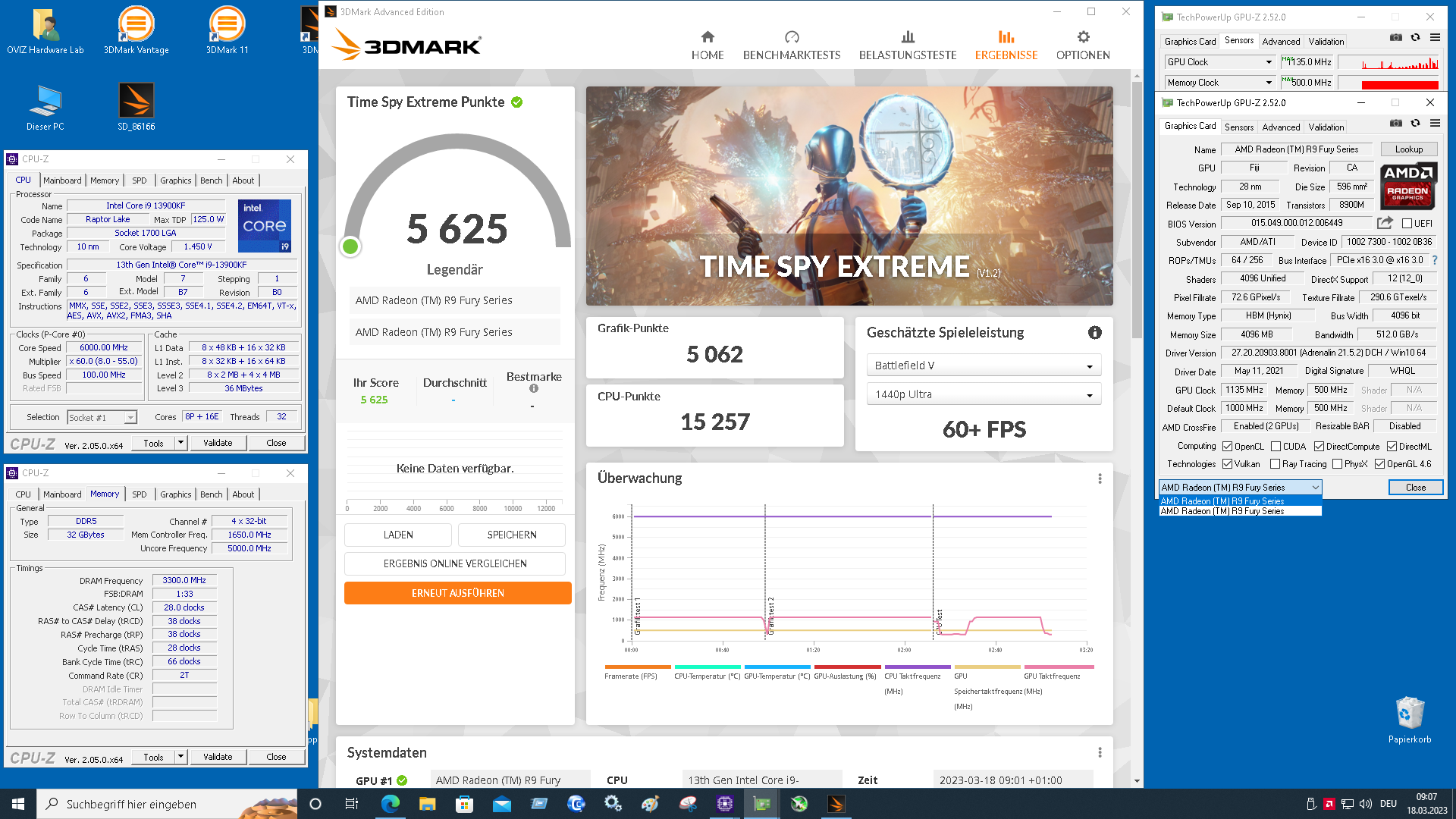Click GPU-Z refresh icon in lower window
Viewport: 1456px width, 819px height.
point(1415,123)
